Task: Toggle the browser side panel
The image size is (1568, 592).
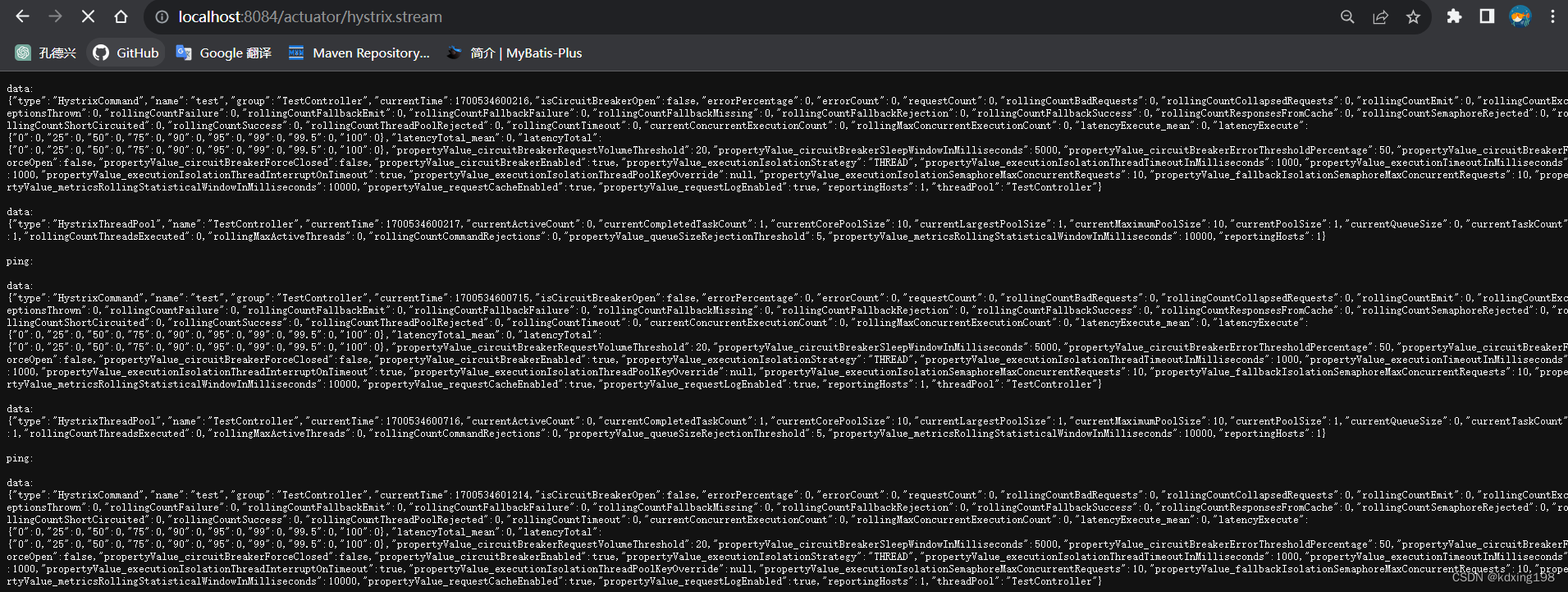Action: pos(1487,16)
